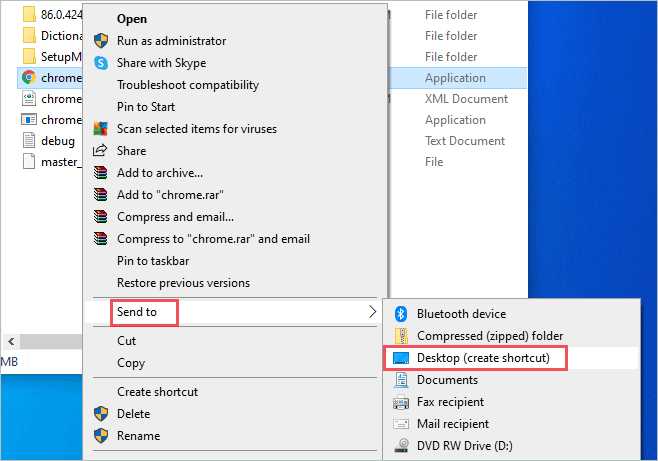Image resolution: width=658 pixels, height=461 pixels.
Task: Click the Skype icon beside Share with Skype
Action: 100,63
